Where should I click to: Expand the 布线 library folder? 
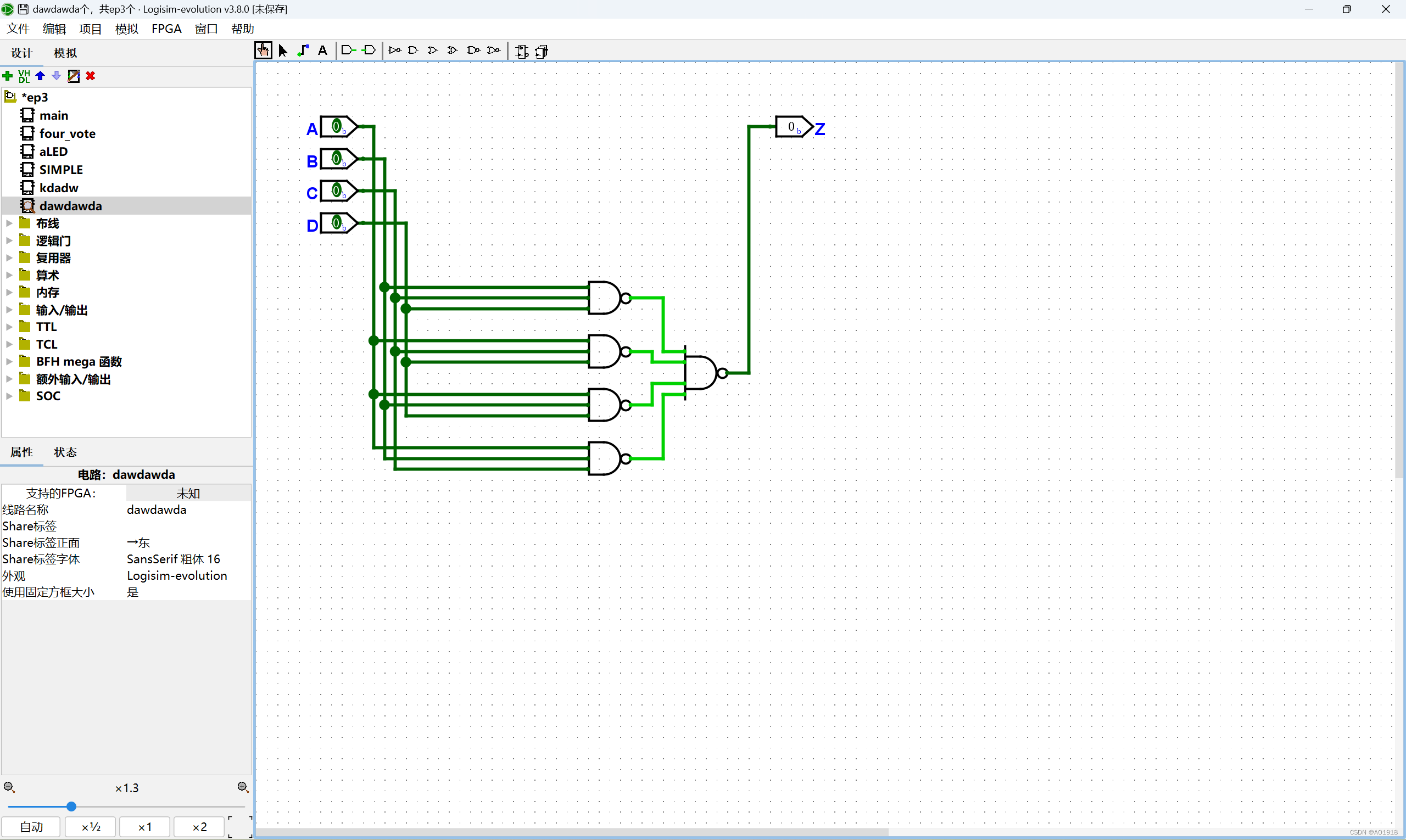point(9,223)
